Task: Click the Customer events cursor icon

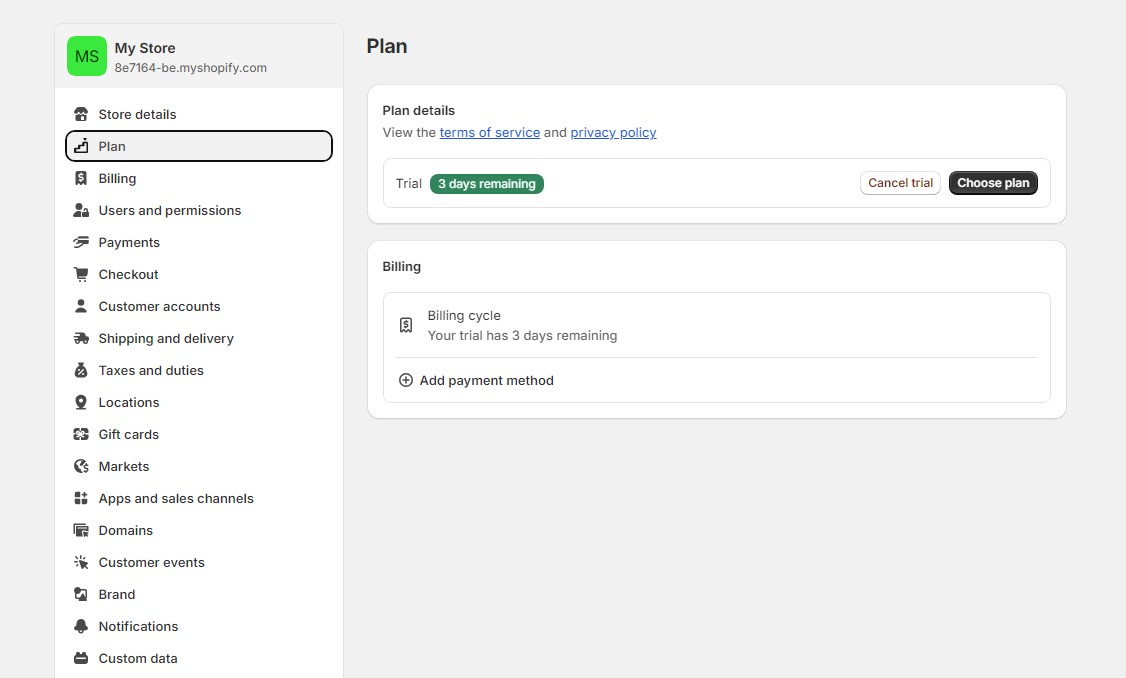Action: point(81,562)
